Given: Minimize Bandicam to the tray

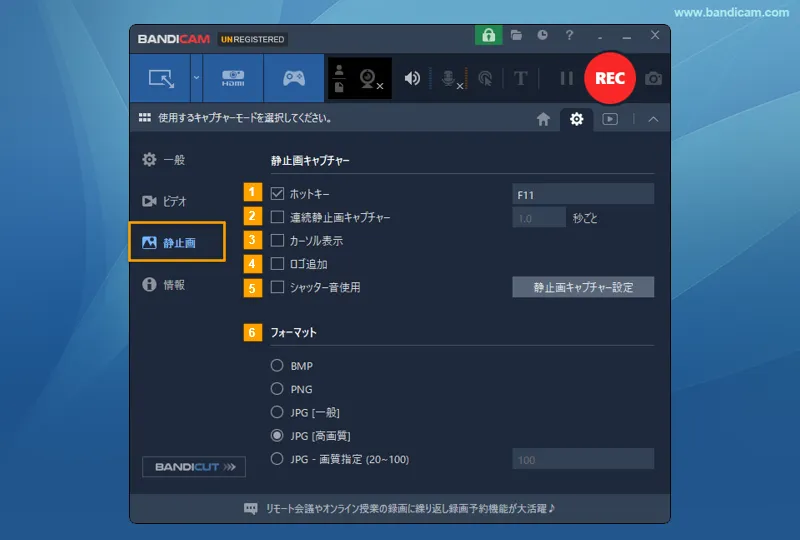Looking at the screenshot, I should 600,37.
